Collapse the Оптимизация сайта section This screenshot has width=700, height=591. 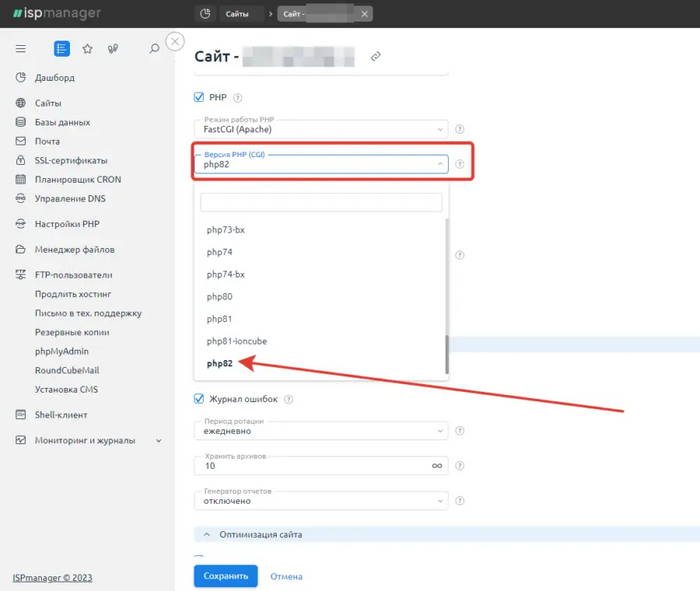coord(210,535)
